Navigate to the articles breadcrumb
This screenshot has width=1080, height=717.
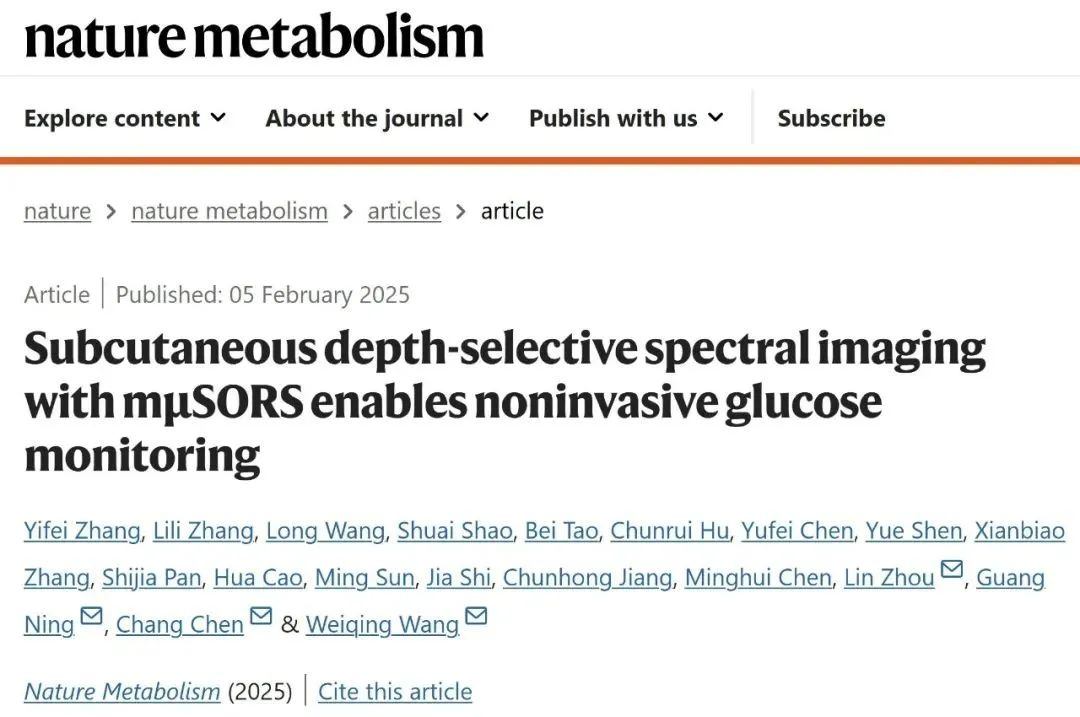(x=404, y=211)
